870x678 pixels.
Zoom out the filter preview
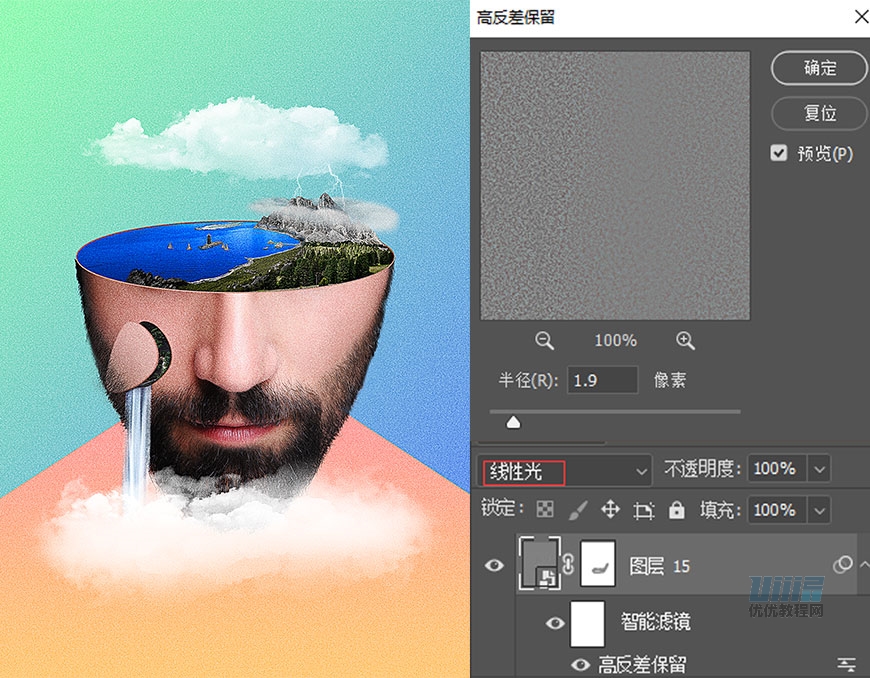[x=544, y=340]
